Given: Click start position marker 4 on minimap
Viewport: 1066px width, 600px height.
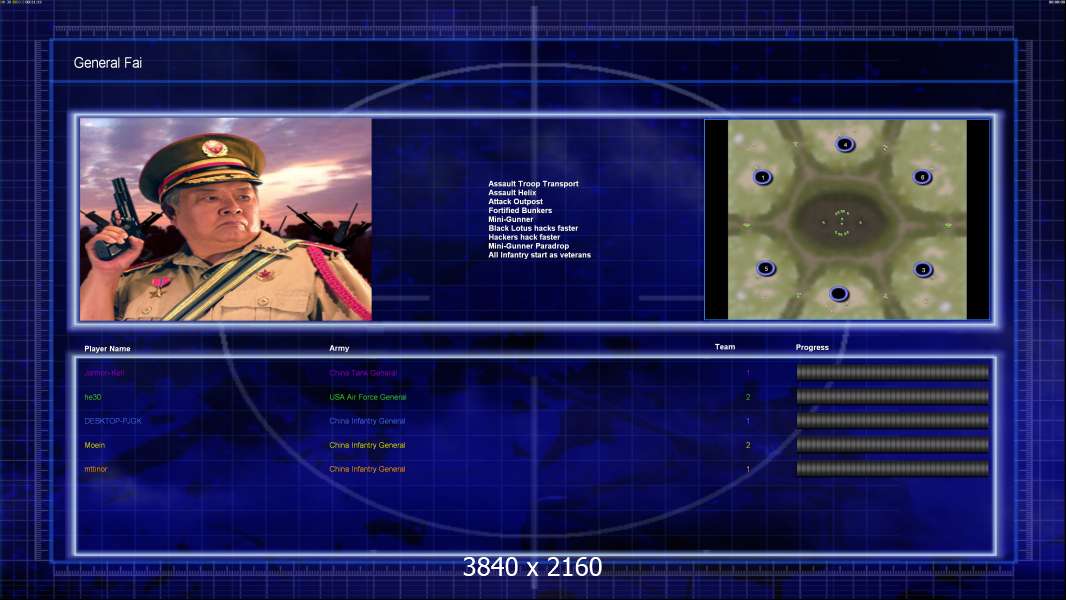Looking at the screenshot, I should tap(845, 144).
